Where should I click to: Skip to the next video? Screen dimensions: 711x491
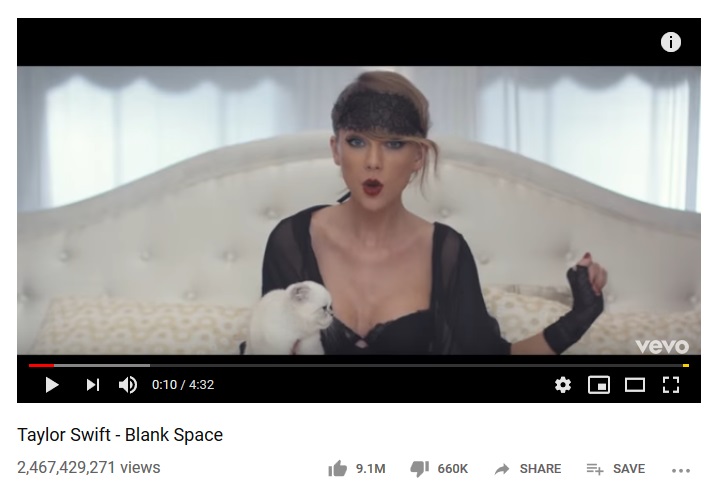click(93, 385)
